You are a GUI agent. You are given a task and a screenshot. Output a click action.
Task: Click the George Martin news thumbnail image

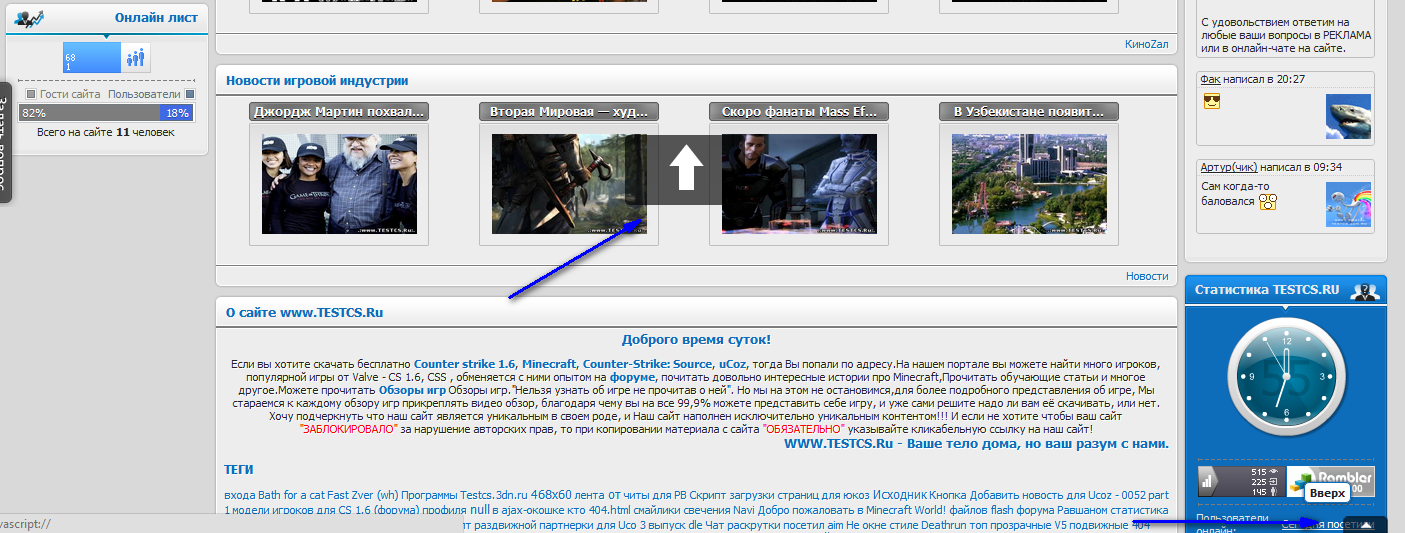(339, 184)
